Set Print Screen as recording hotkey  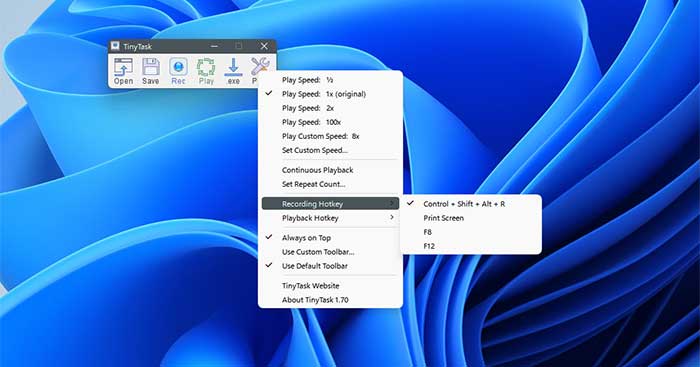point(471,218)
